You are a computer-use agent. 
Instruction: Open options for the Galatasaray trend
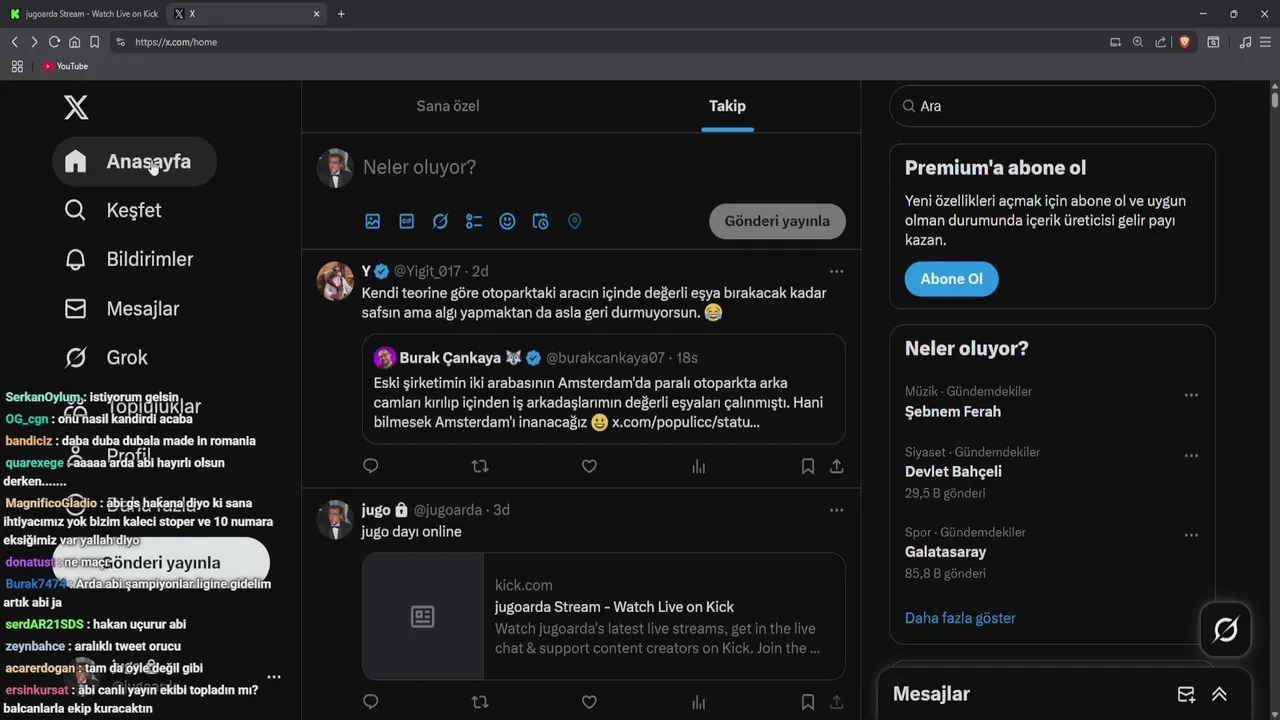pos(1191,535)
